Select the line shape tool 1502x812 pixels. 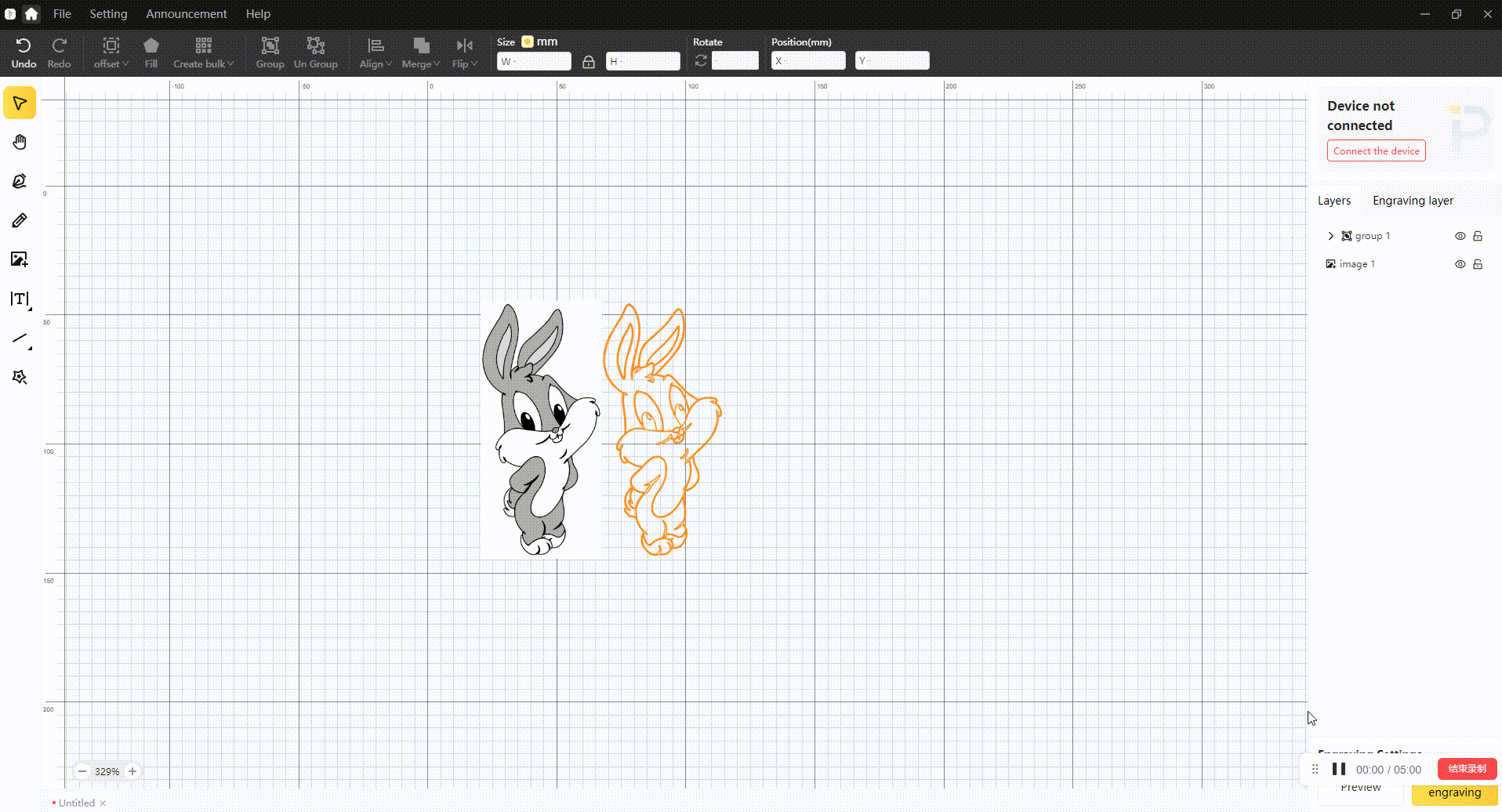[20, 338]
